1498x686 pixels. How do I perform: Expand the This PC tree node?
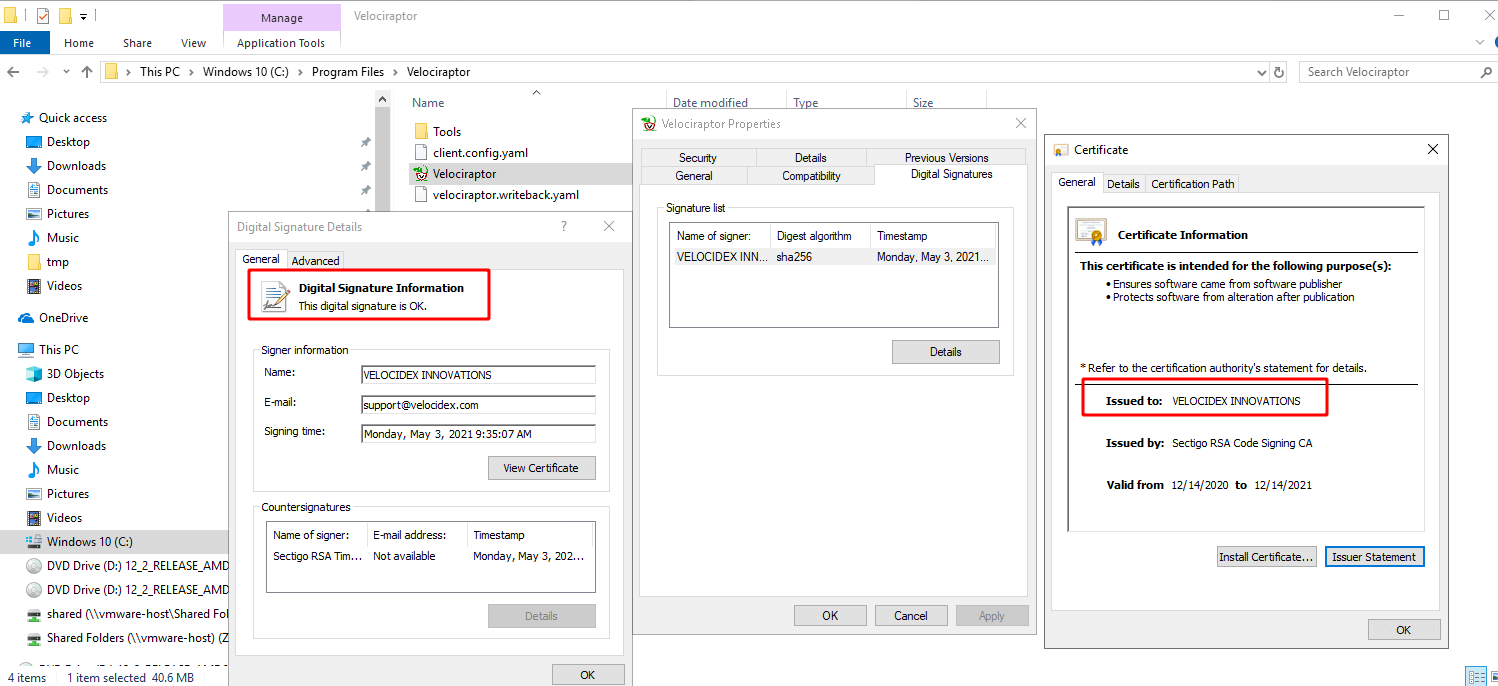[9, 350]
